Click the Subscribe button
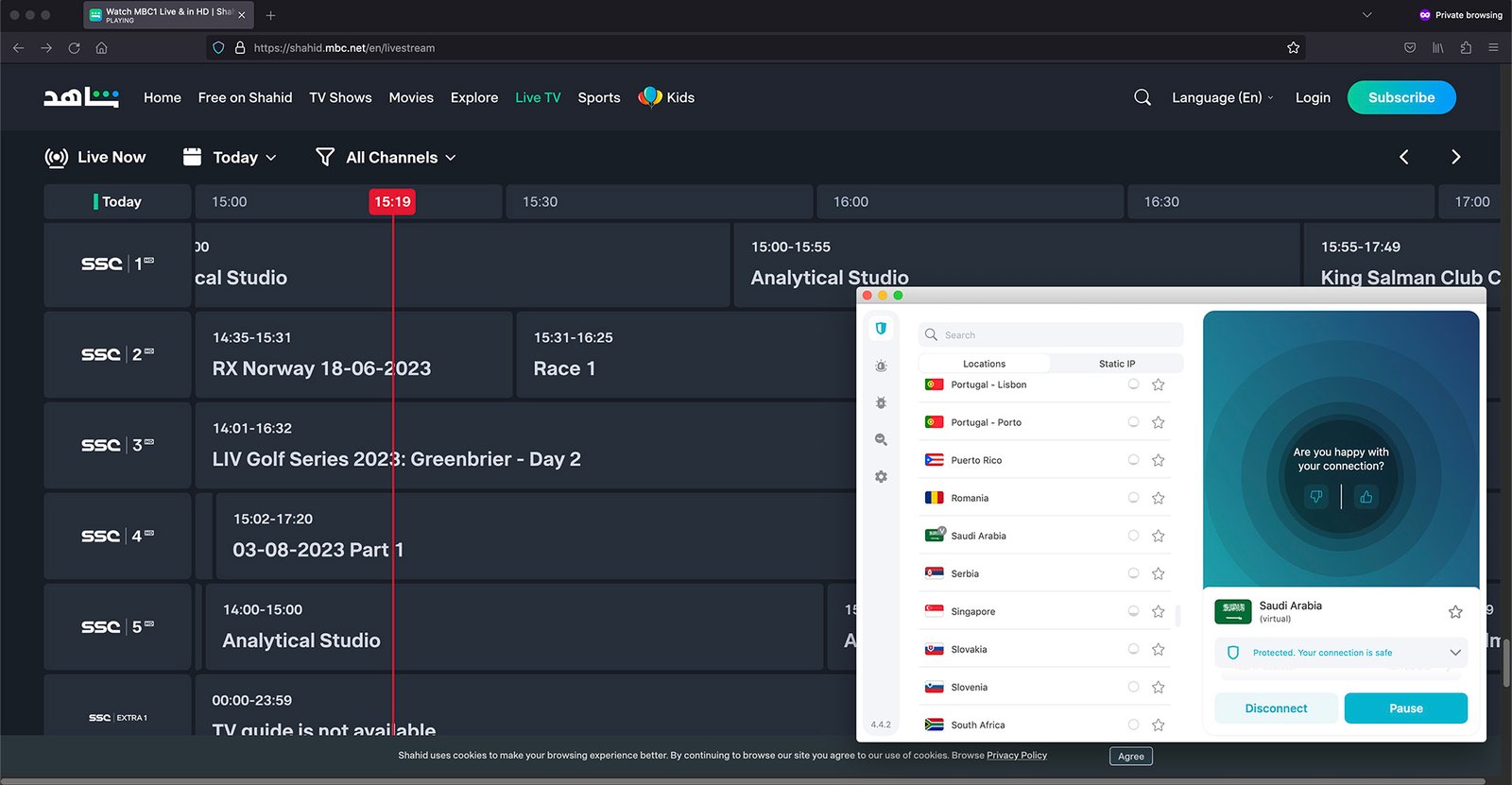Screen dimensions: 1512x785 (x=1401, y=97)
